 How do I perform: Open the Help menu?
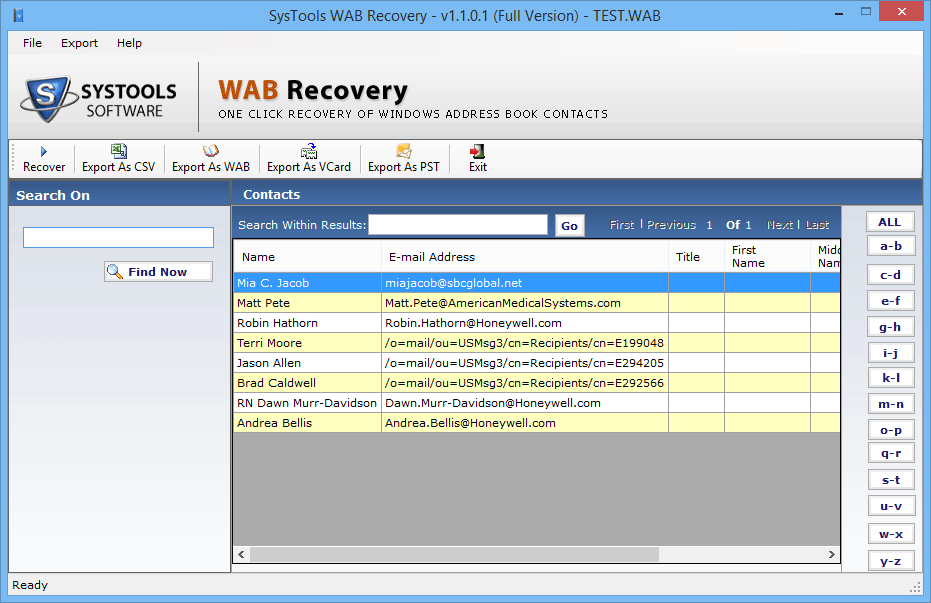tap(129, 43)
